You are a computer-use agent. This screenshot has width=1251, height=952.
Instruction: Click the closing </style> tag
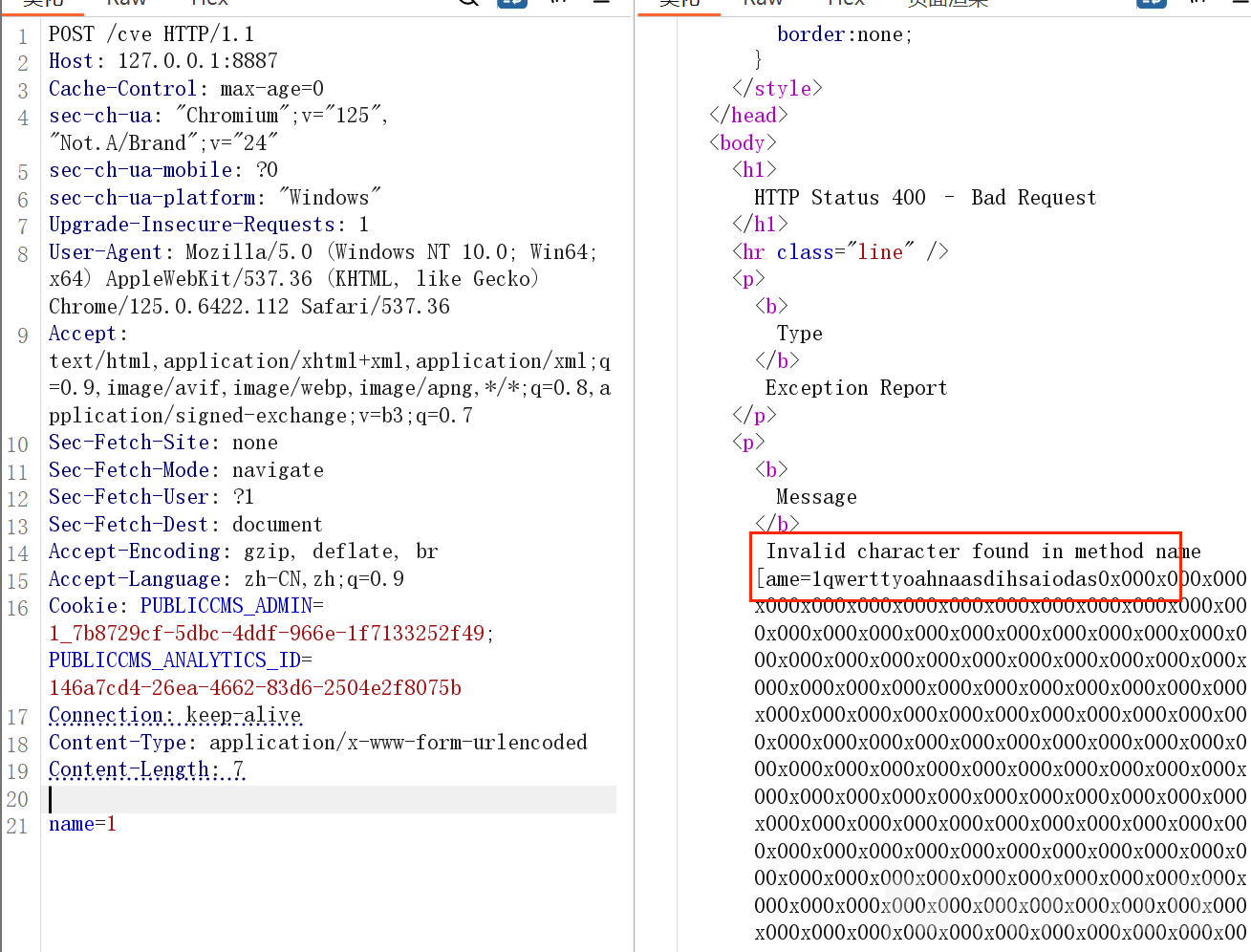coord(777,89)
